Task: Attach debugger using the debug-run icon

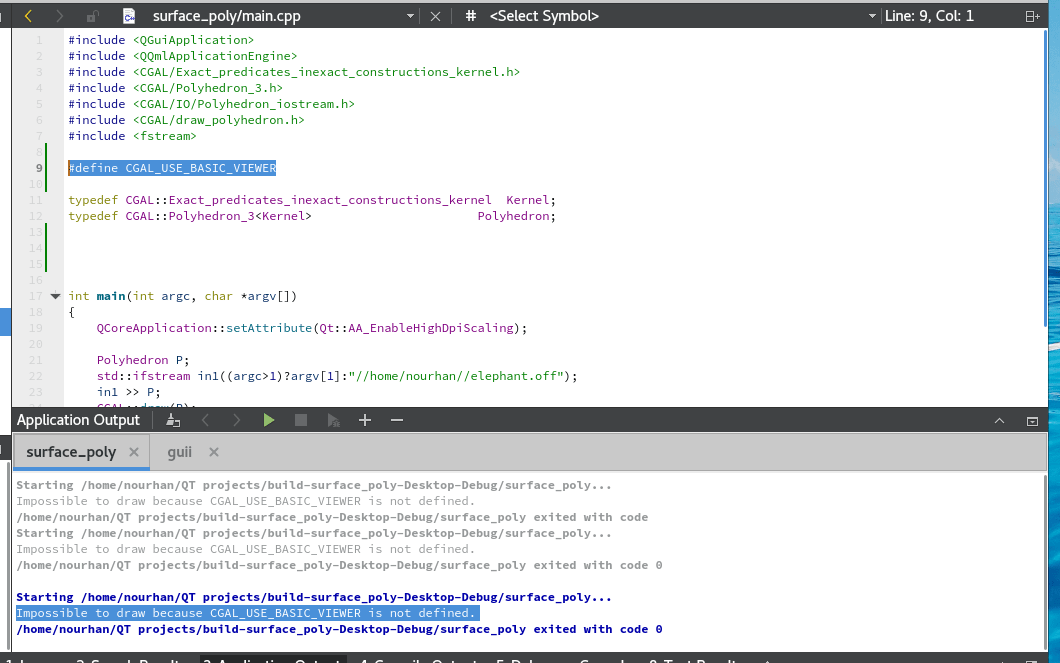Action: click(333, 420)
